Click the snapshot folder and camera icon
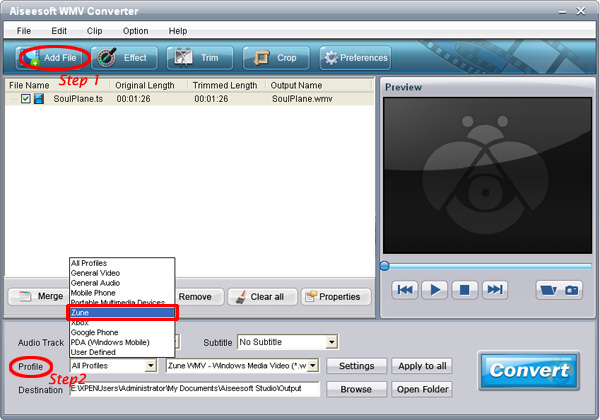The image size is (600, 420). [558, 290]
